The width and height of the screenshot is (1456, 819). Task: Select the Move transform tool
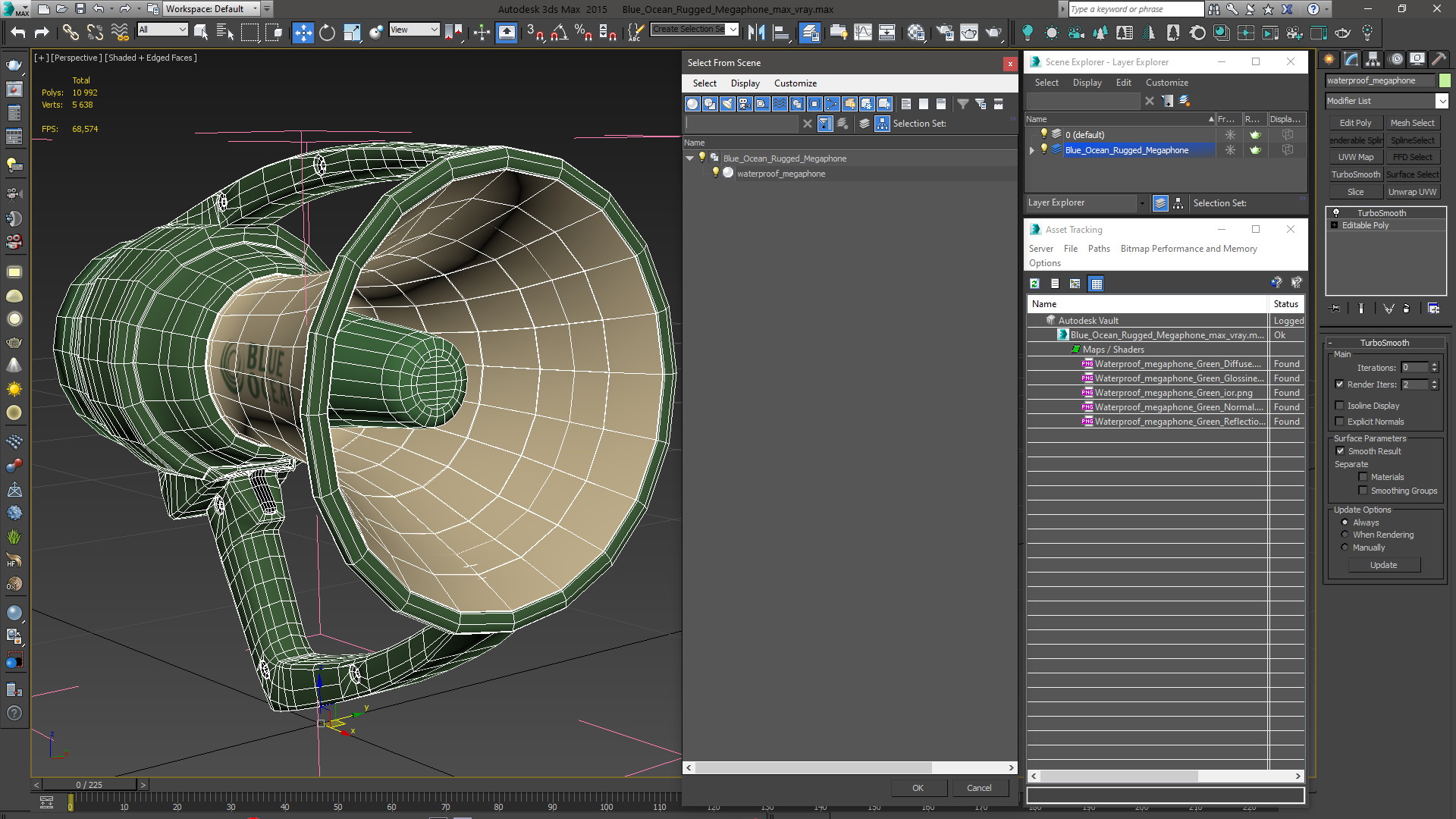pos(303,33)
